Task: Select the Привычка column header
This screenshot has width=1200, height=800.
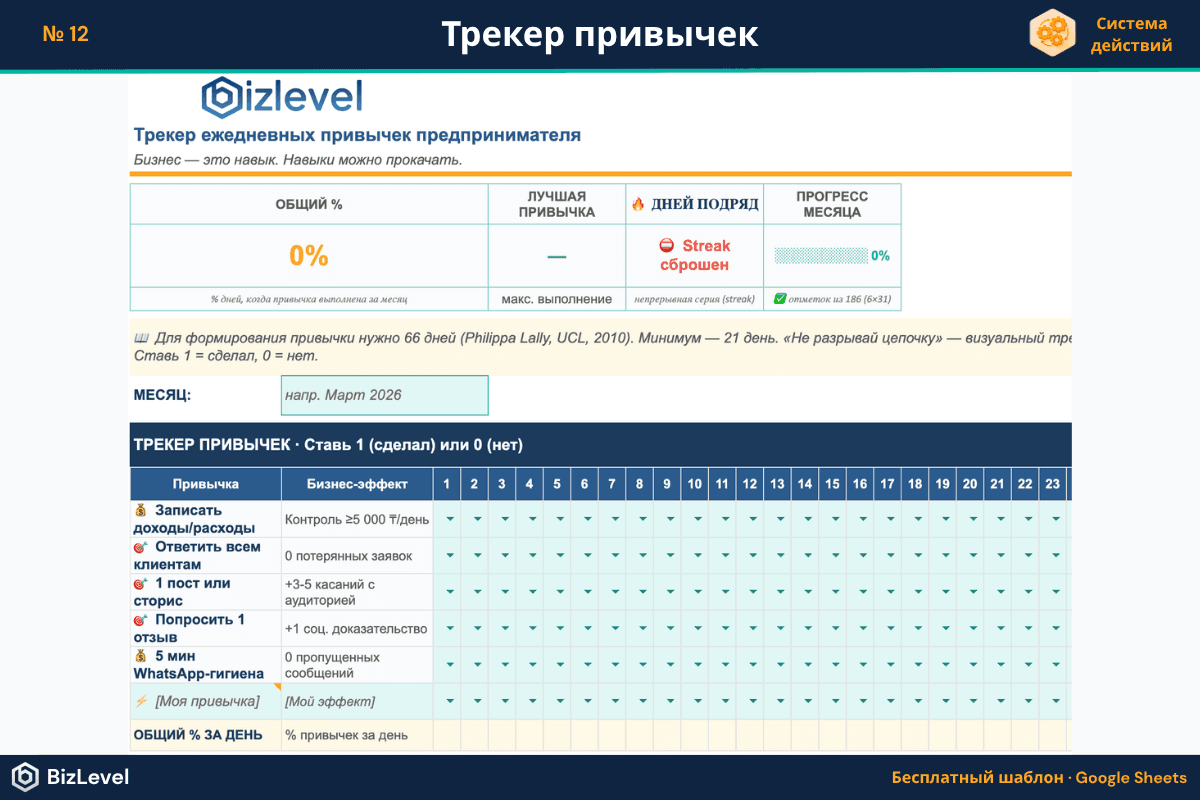Action: pyautogui.click(x=205, y=483)
